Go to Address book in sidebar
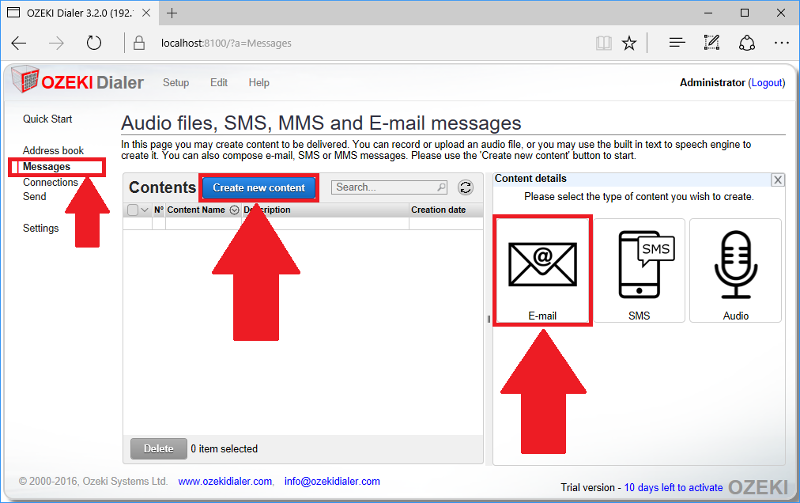The width and height of the screenshot is (800, 503). 53,151
